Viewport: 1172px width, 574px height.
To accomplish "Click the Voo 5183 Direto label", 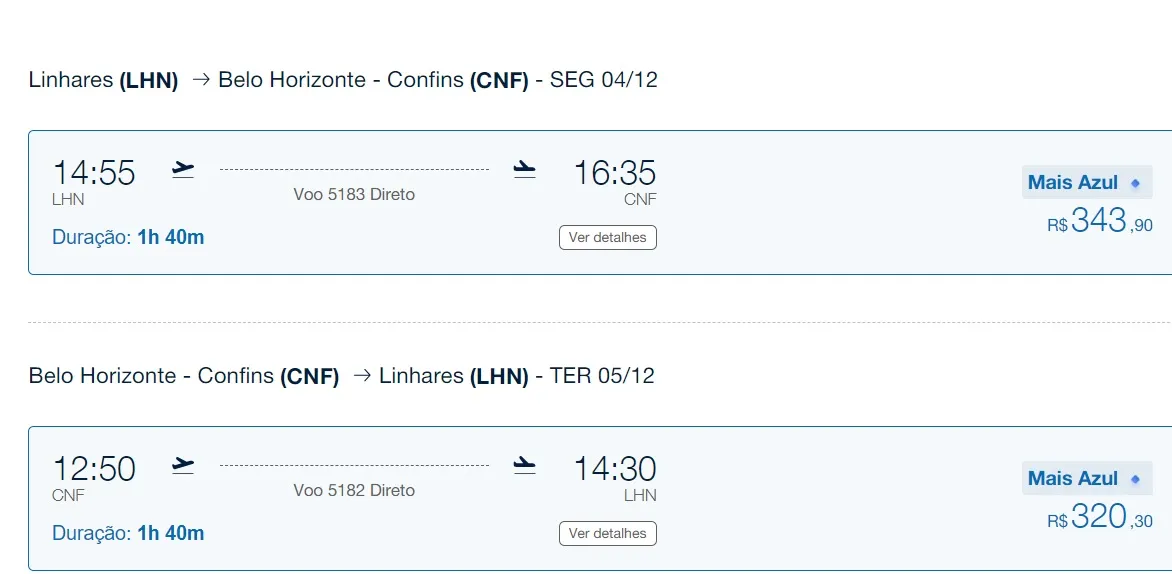I will [354, 194].
